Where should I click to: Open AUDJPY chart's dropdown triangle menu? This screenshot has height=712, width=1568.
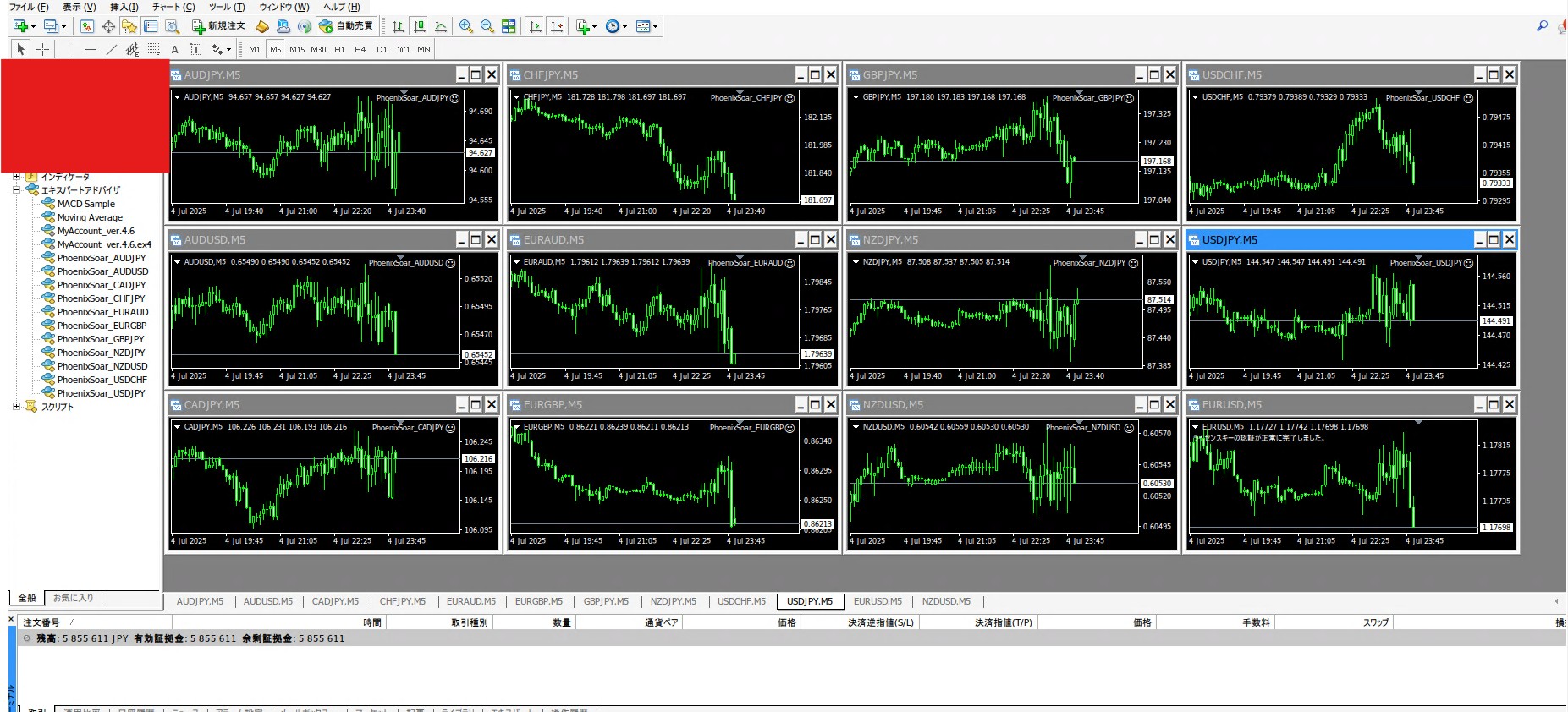click(x=178, y=97)
